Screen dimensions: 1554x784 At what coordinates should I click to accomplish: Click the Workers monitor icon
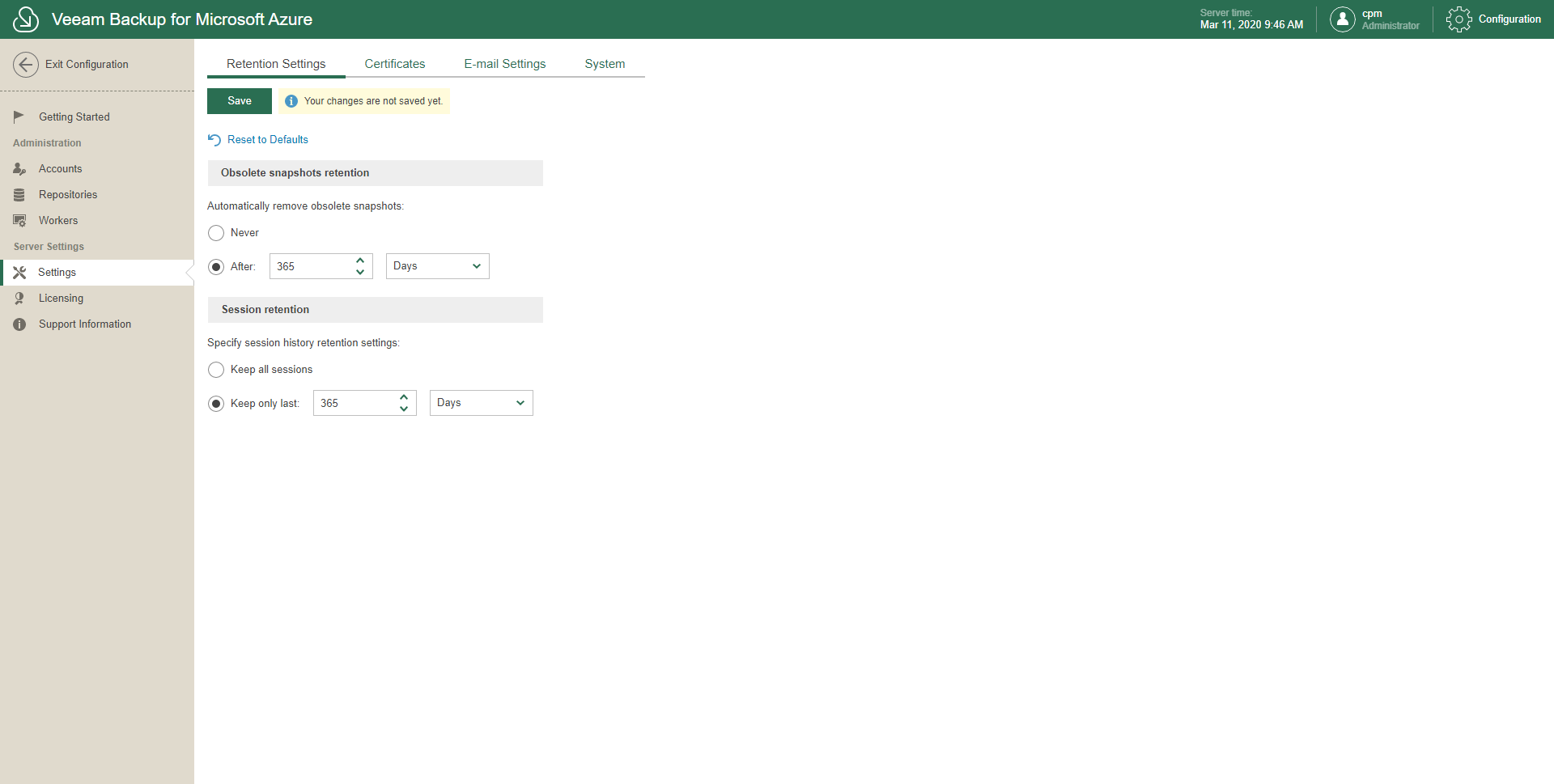[19, 220]
